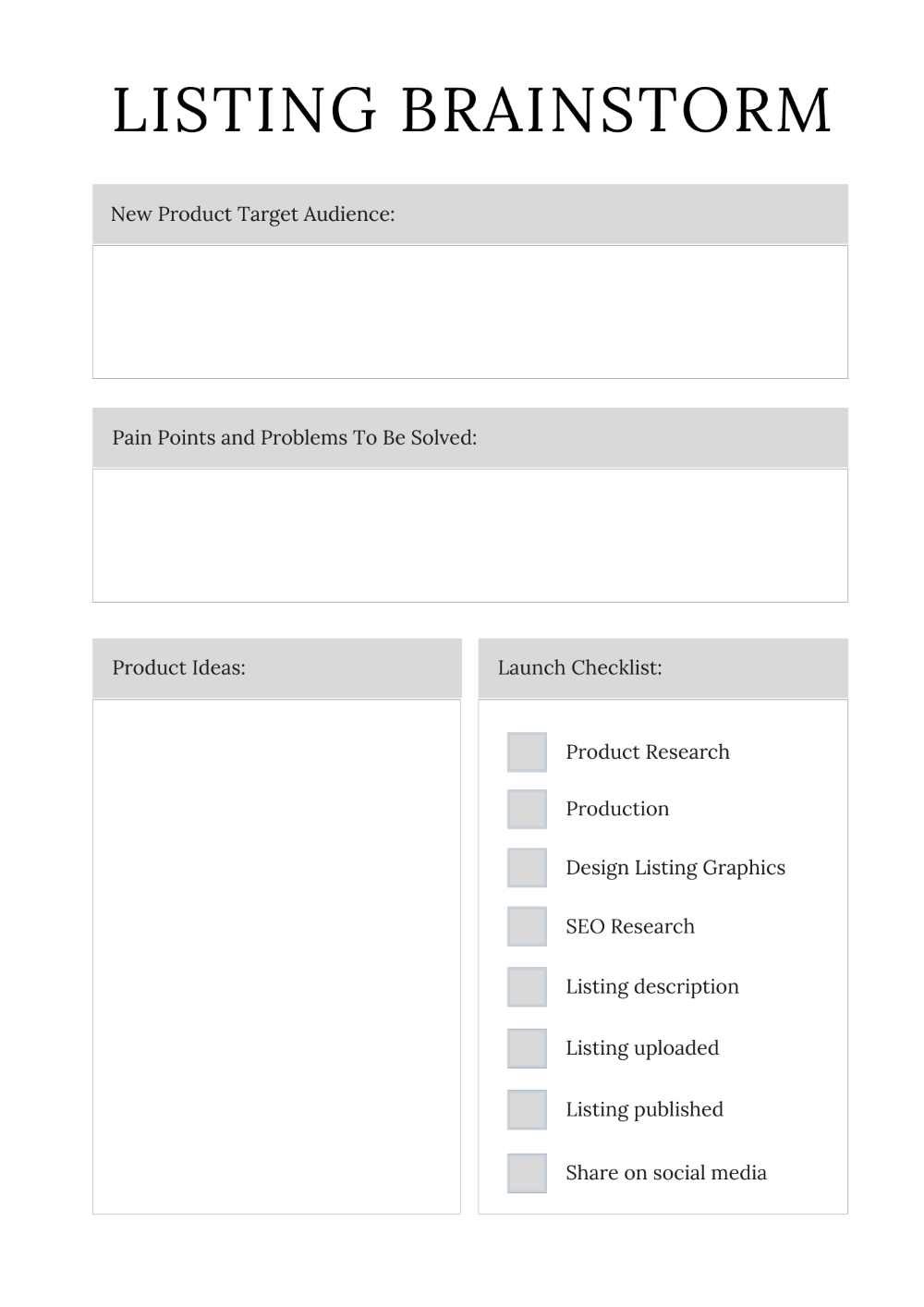Tick the Listing description checkbox

click(x=527, y=987)
